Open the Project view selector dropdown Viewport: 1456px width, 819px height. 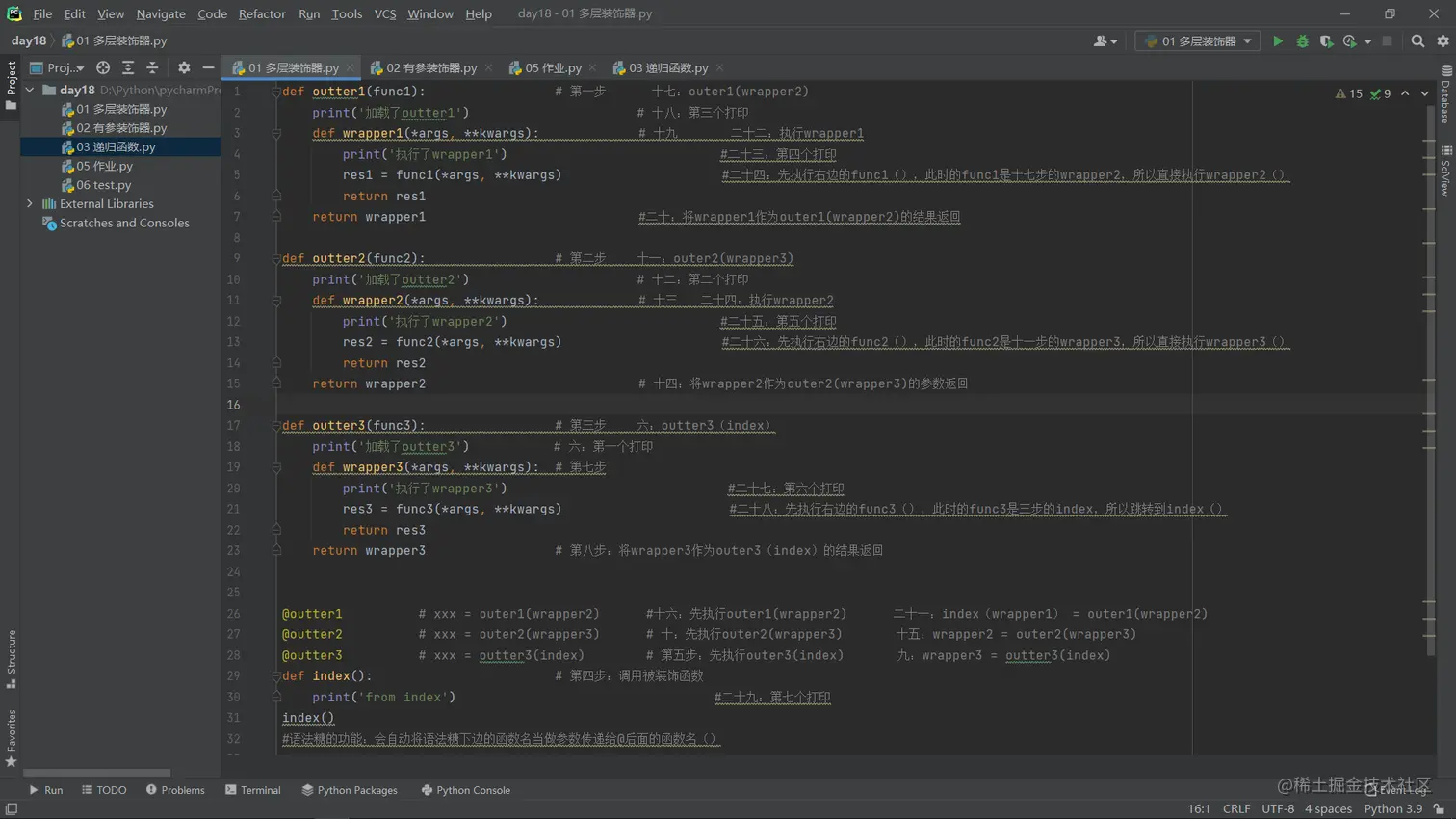click(57, 67)
